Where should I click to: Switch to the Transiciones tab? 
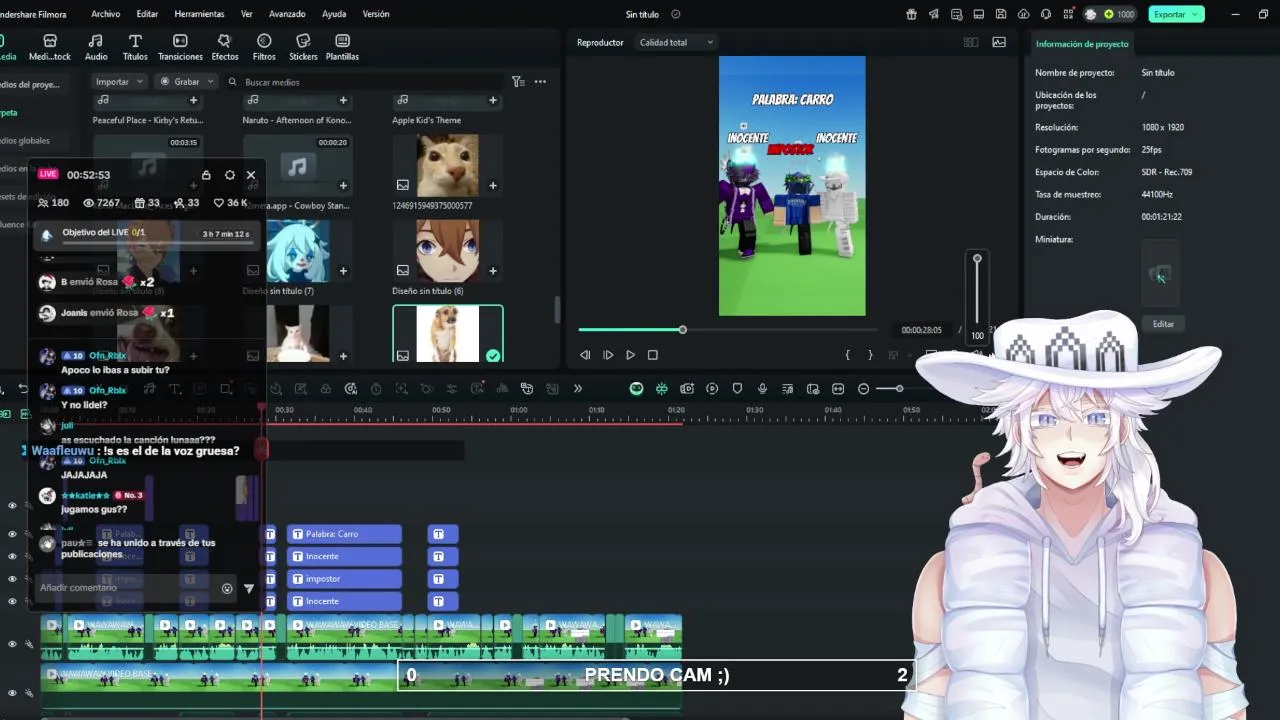tap(180, 47)
